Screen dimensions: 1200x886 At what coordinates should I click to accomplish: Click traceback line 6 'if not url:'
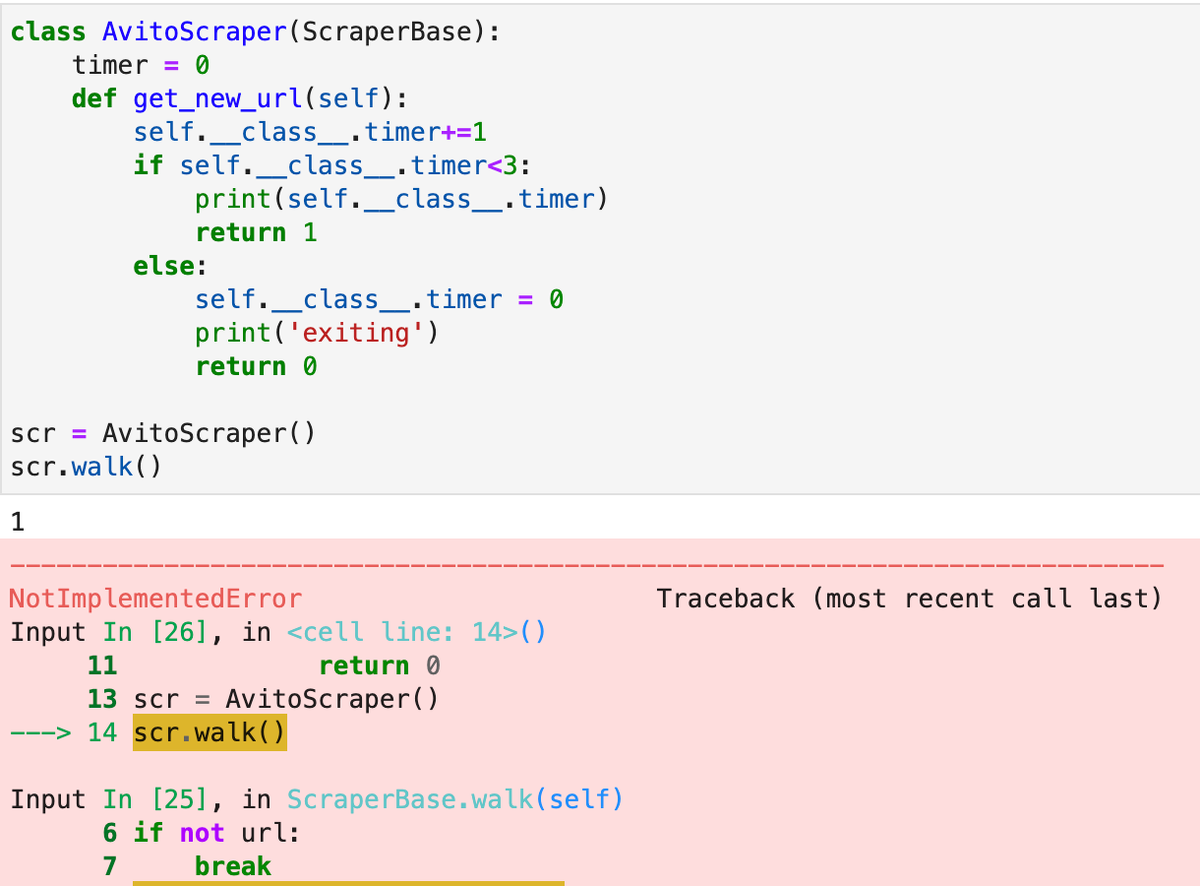[x=200, y=833]
